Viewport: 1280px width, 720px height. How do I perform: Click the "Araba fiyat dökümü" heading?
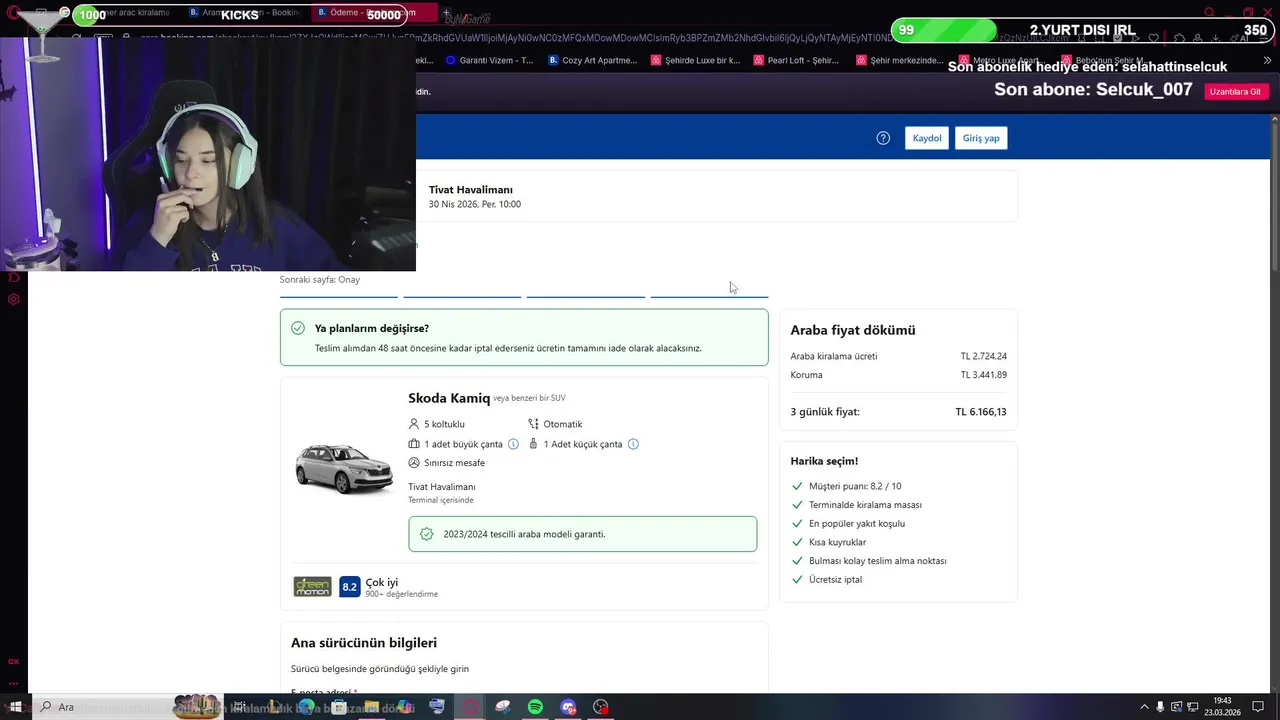853,330
